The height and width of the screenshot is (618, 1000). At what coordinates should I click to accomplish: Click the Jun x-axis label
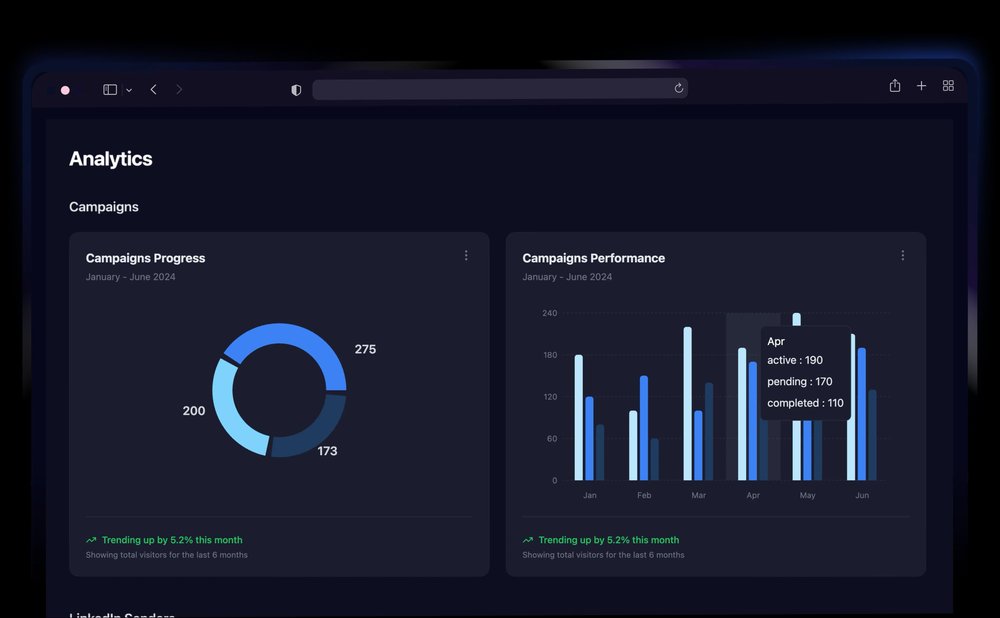[862, 495]
